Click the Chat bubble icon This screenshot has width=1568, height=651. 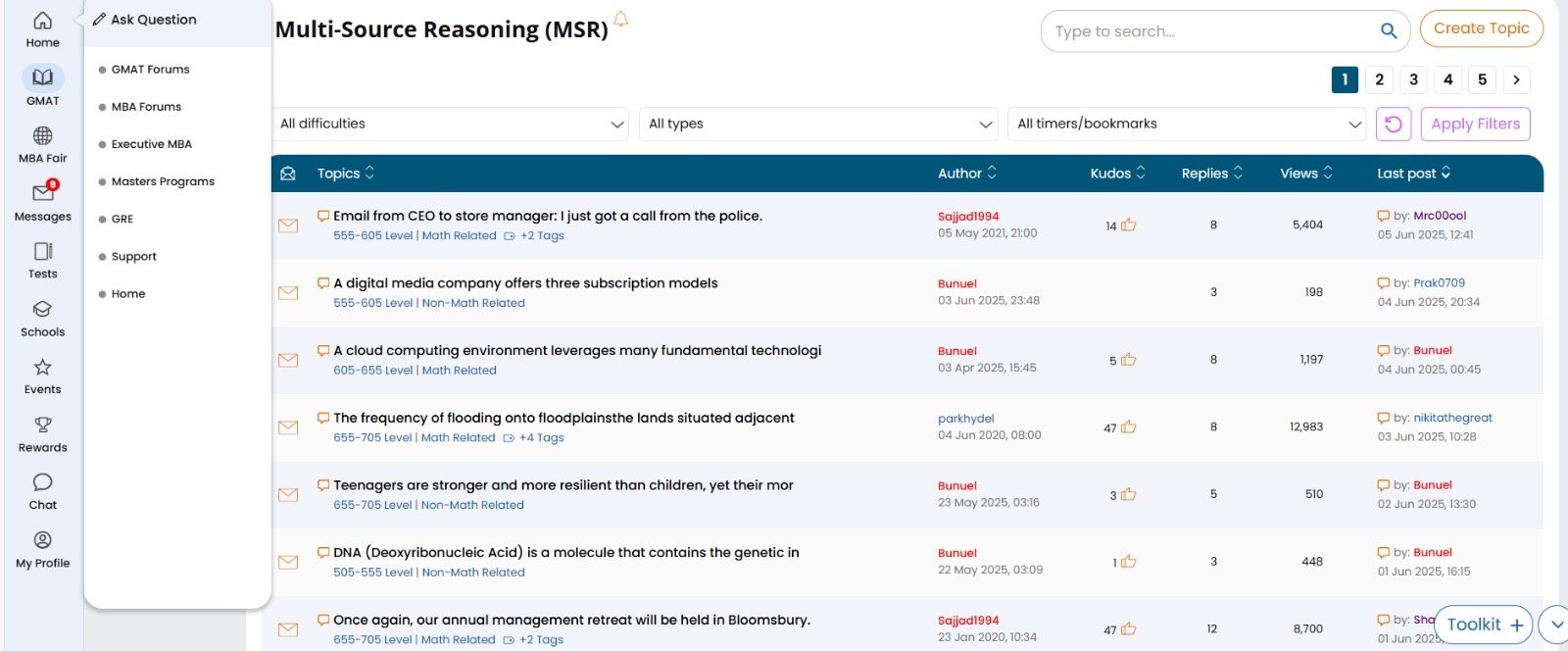tap(42, 482)
